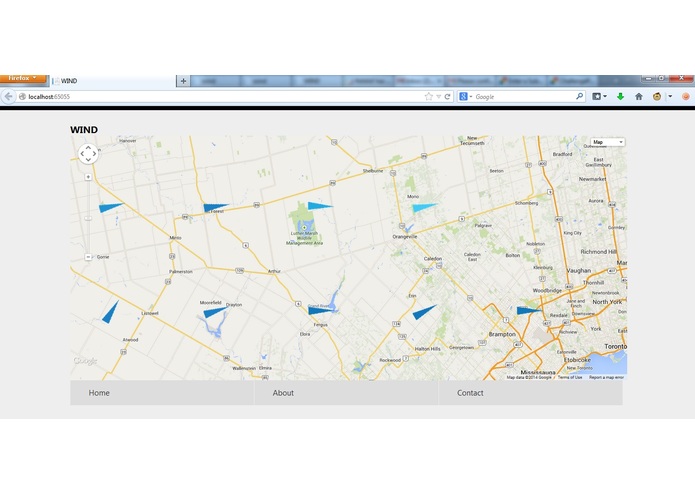
Task: Pan the map right with the pan control
Action: coord(94,154)
